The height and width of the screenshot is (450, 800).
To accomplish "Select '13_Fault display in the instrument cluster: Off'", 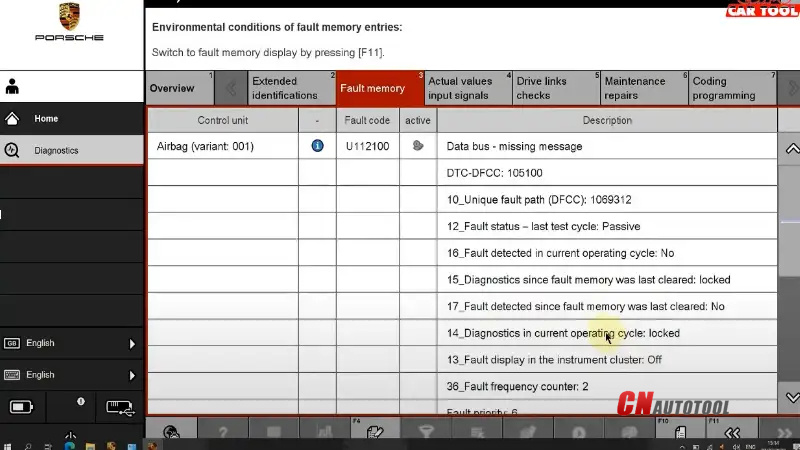I will (x=607, y=360).
